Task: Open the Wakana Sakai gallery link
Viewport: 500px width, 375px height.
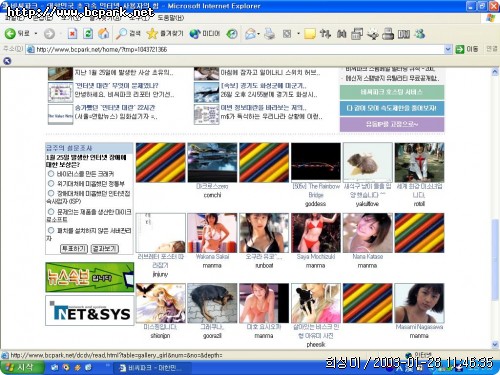Action: tap(212, 257)
